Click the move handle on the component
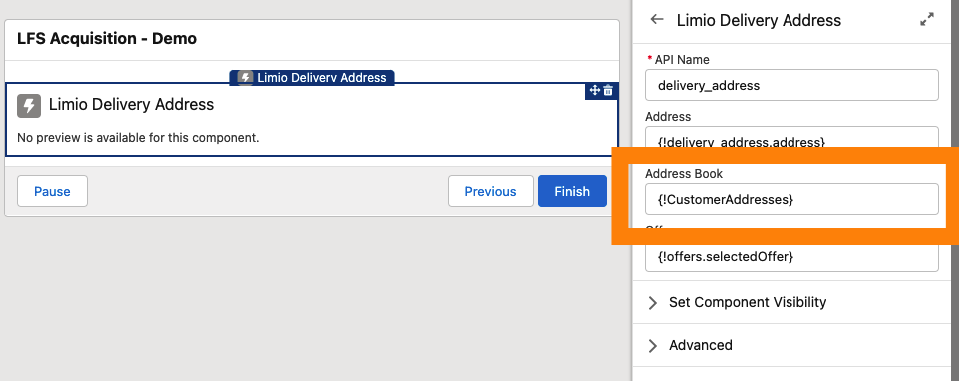959x381 pixels. pos(594,91)
